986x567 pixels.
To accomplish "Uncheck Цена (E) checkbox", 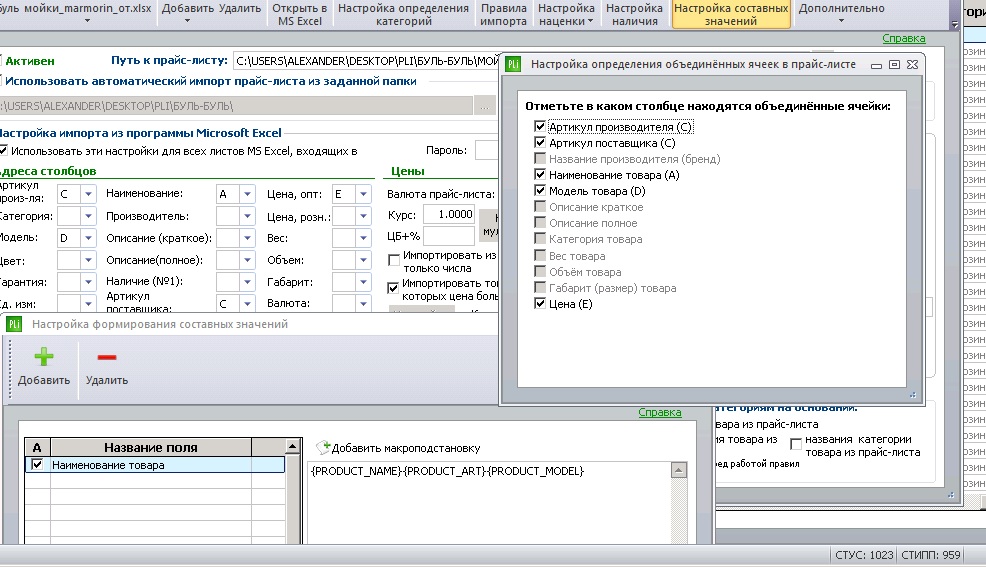I will [540, 303].
